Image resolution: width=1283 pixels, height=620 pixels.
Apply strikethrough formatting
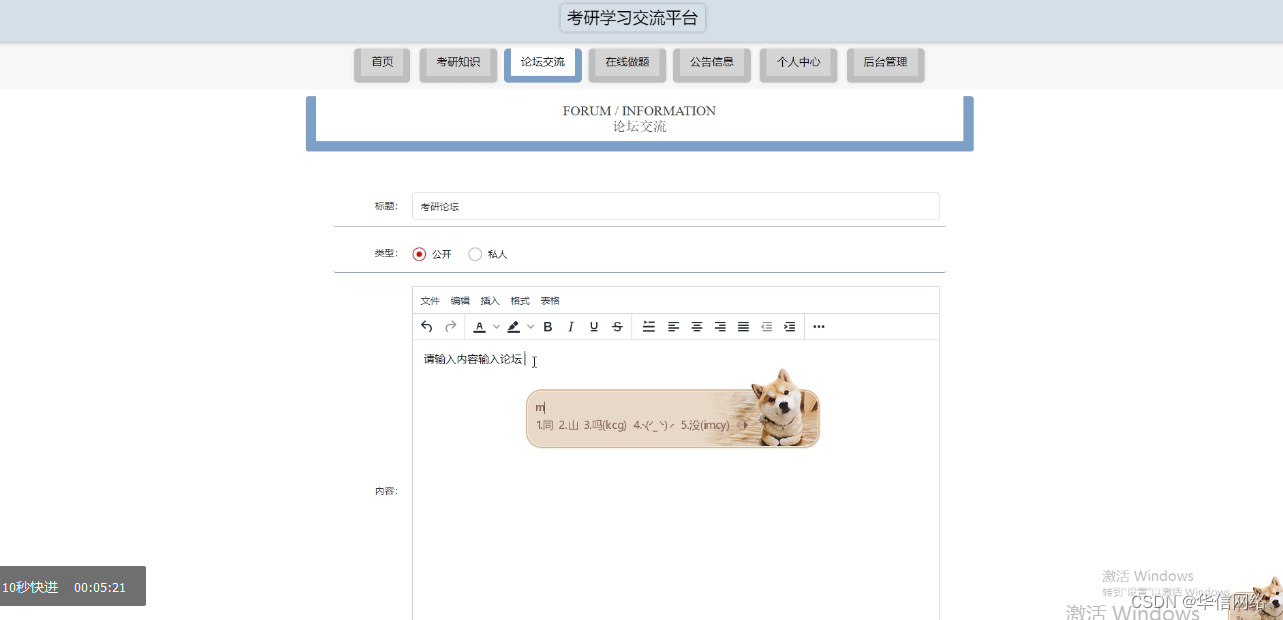[617, 326]
